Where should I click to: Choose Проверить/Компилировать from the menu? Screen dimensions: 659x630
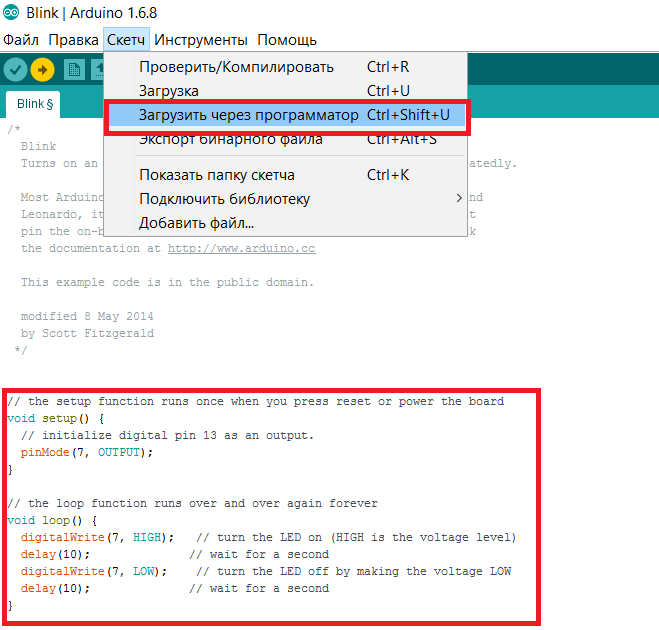[285, 67]
